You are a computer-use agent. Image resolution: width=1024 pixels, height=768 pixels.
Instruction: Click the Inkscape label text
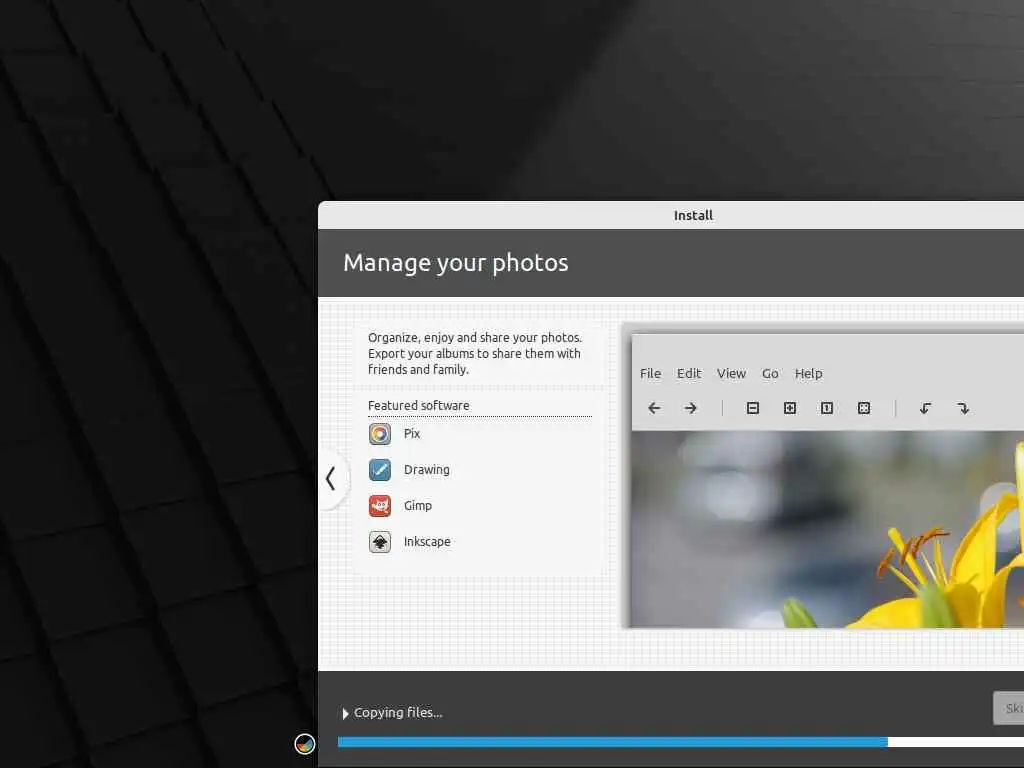(x=427, y=542)
